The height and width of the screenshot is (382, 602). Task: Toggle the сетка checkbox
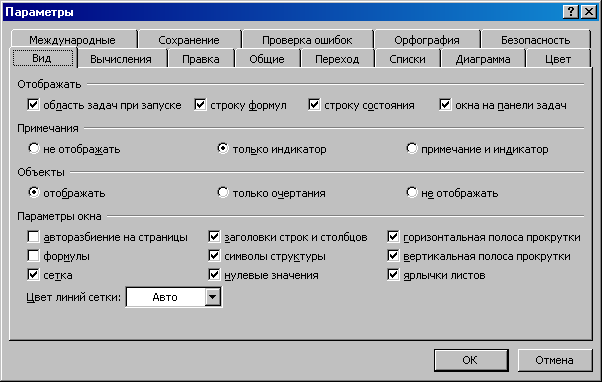tap(33, 275)
